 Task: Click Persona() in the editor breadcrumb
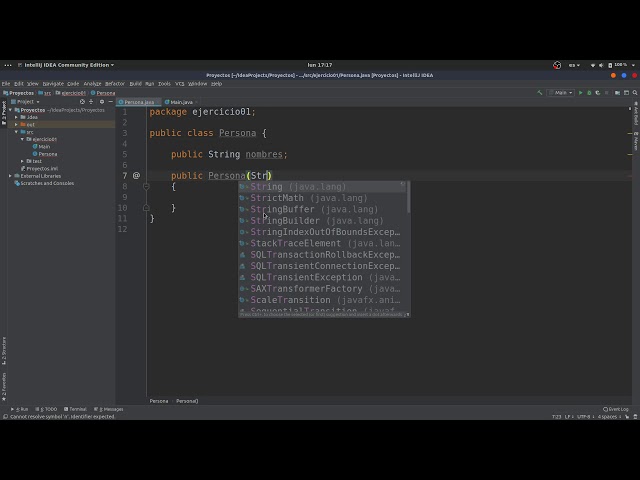187,401
